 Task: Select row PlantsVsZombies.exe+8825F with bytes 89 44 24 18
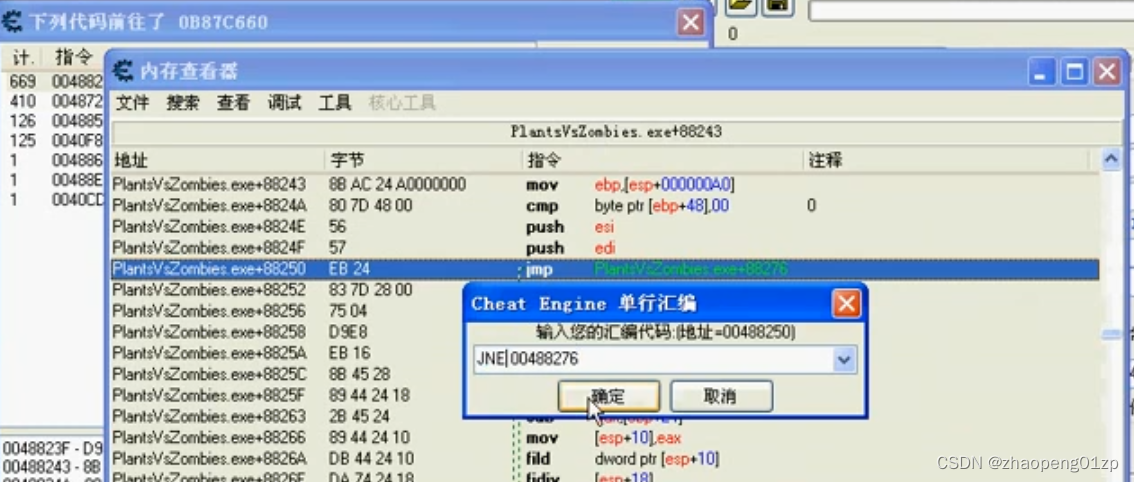286,395
